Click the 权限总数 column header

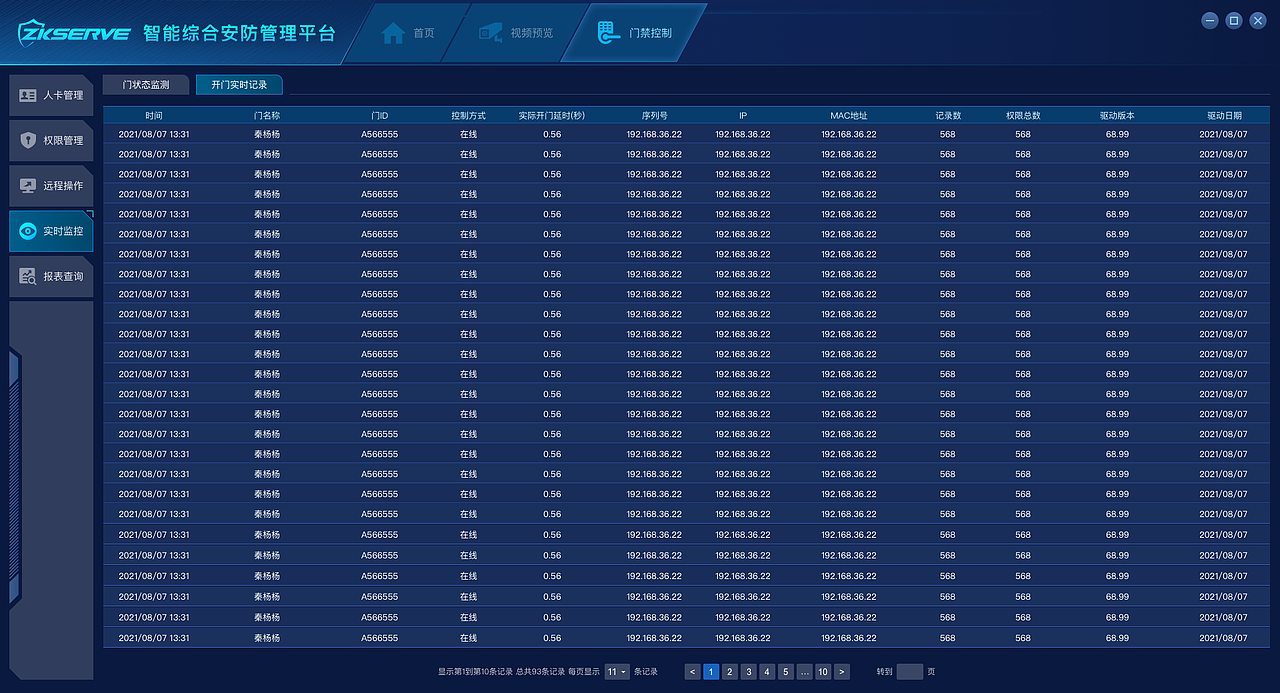(1023, 115)
